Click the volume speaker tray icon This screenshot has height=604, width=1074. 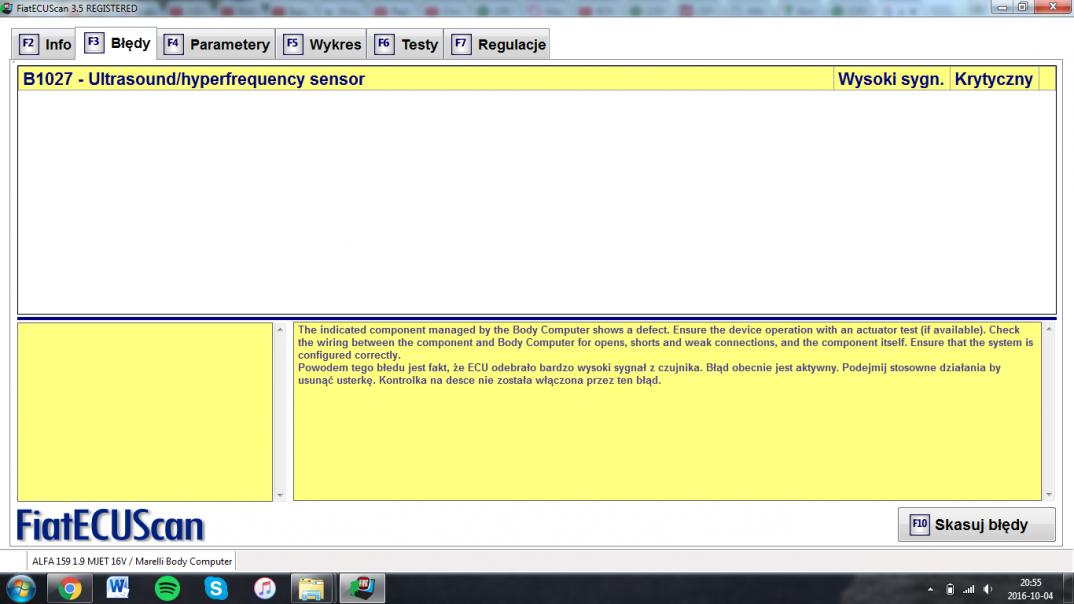coord(988,589)
